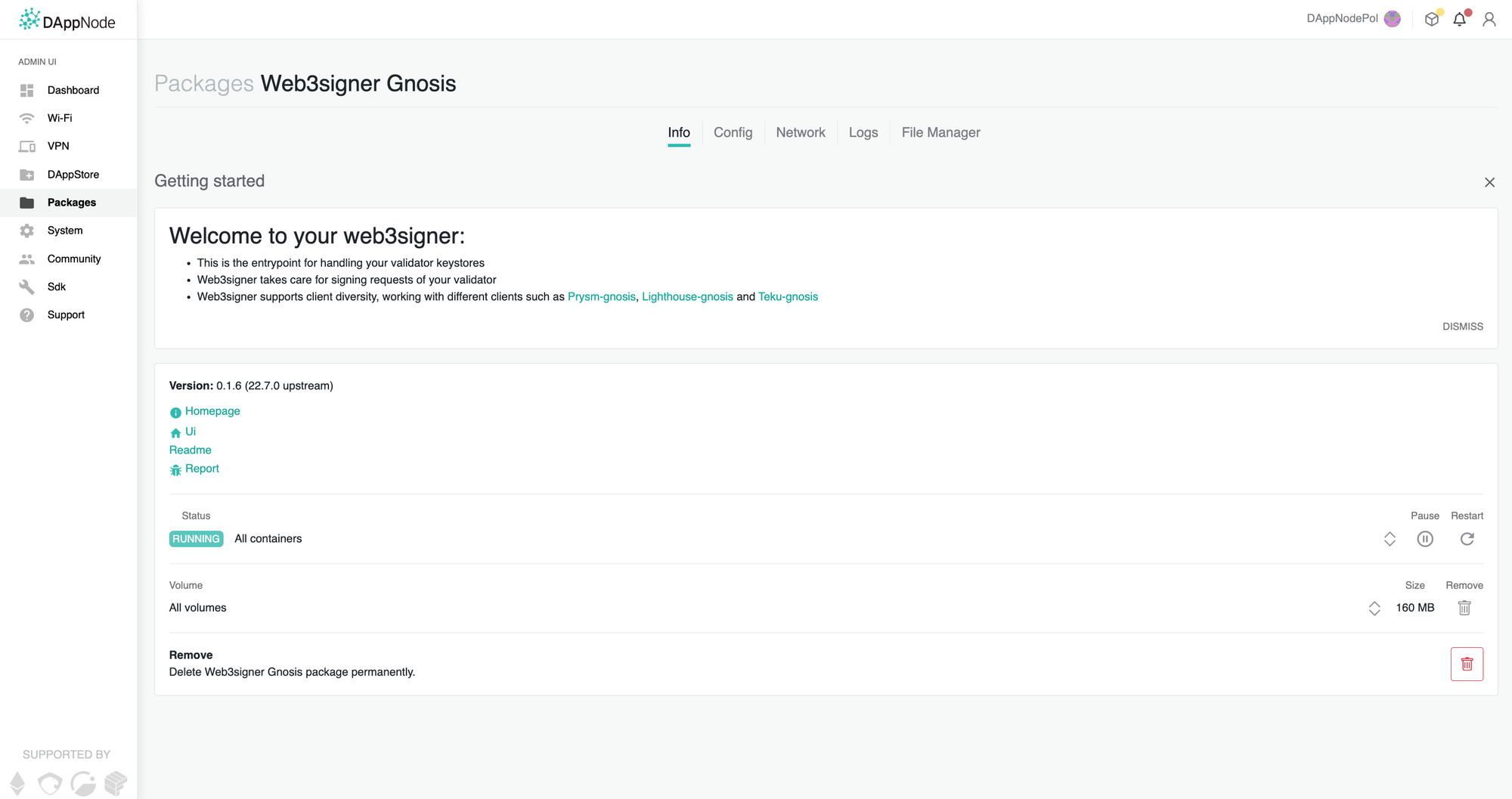
Task: Open the Teku-gnosis link
Action: tap(788, 296)
